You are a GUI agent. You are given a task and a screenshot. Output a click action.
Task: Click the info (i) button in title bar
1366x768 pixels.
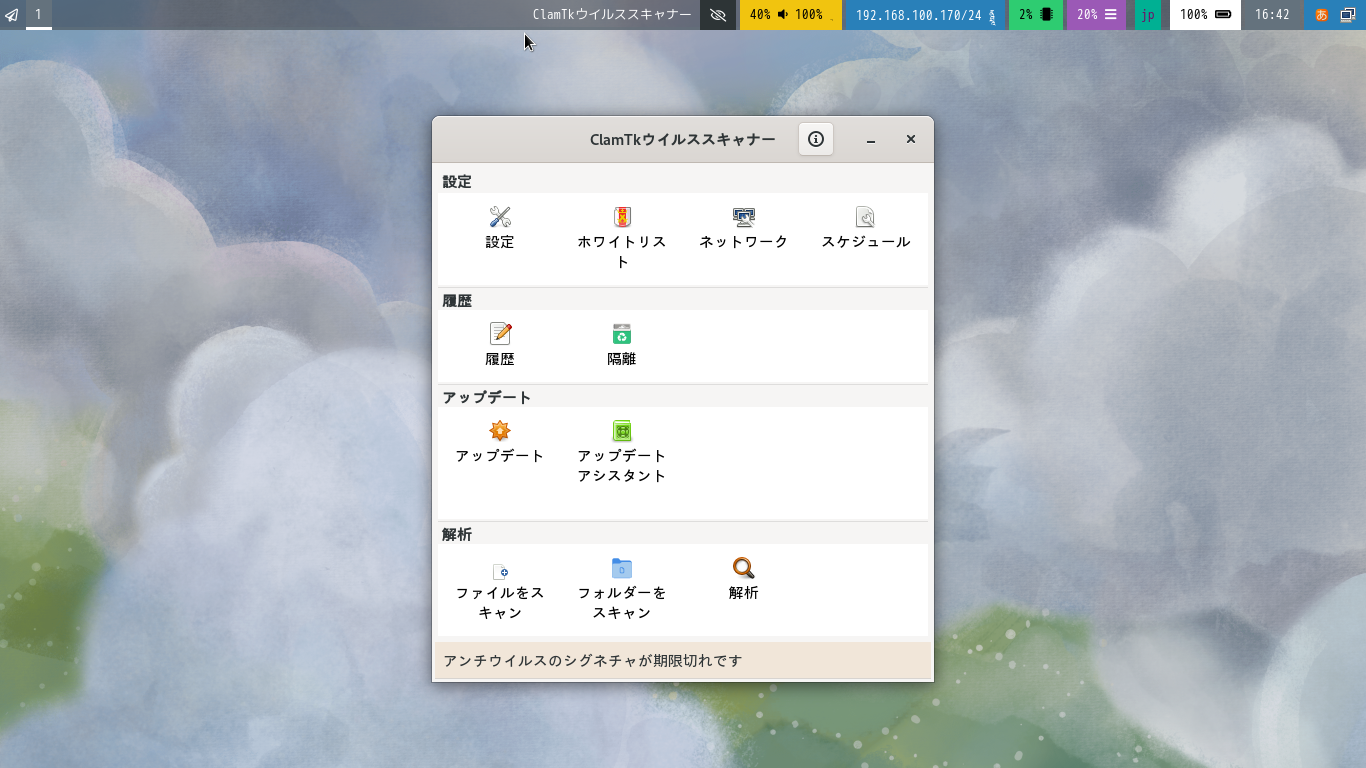coord(816,139)
